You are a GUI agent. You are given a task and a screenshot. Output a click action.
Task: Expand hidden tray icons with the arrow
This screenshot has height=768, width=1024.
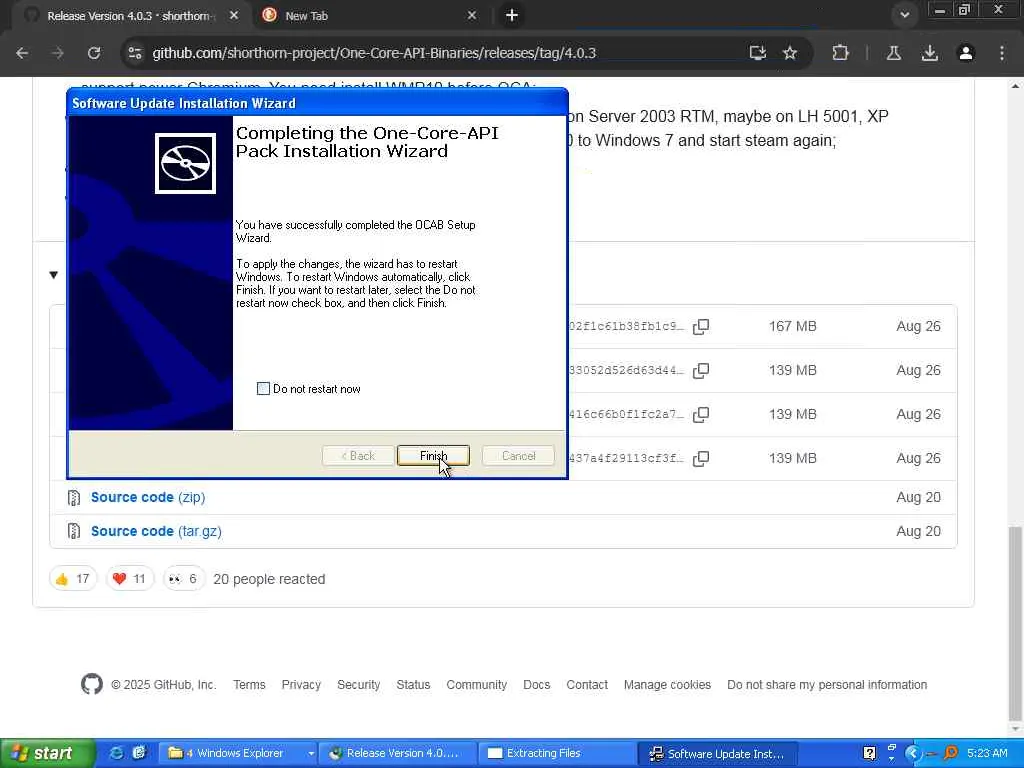click(913, 754)
